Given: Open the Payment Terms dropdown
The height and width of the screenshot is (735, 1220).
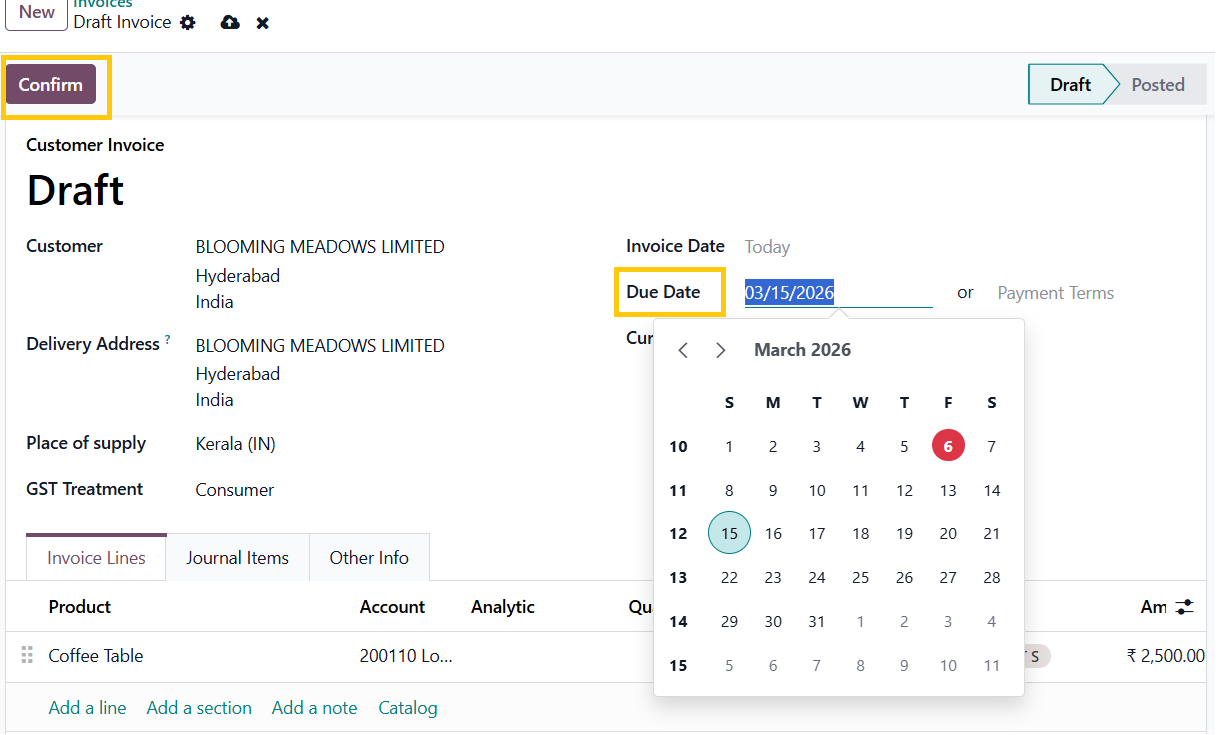Looking at the screenshot, I should click(x=1055, y=293).
